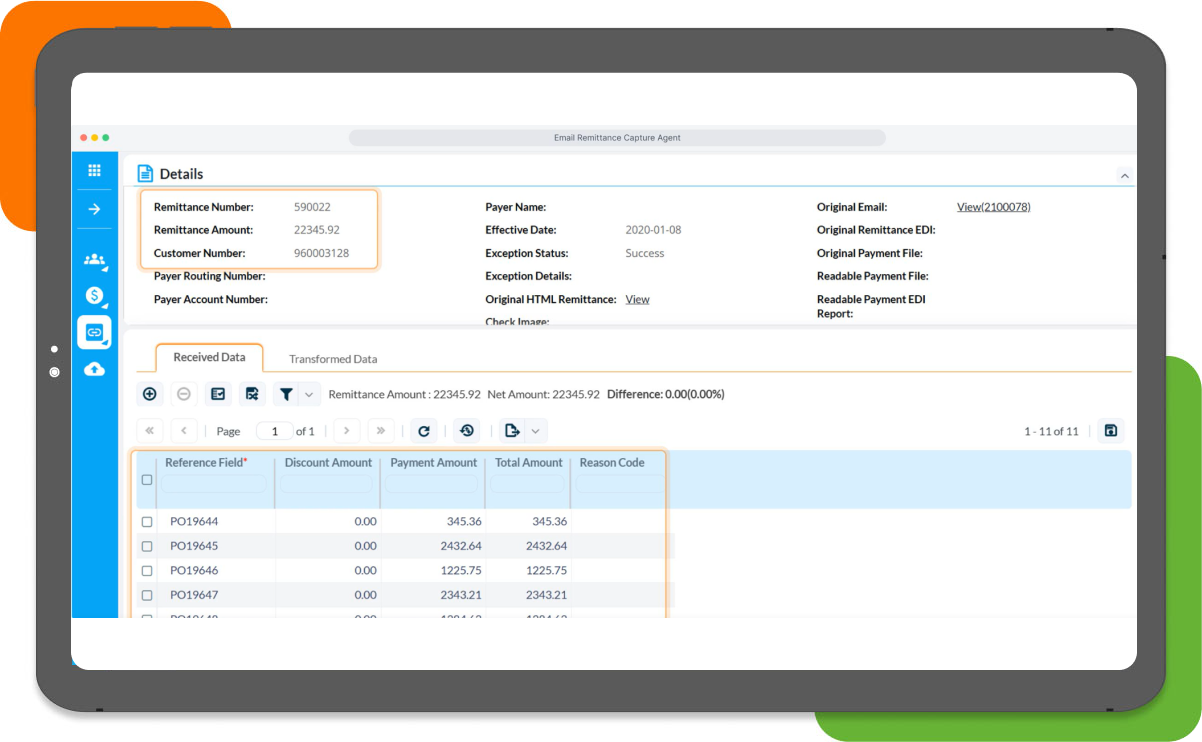The width and height of the screenshot is (1202, 742).
Task: Collapse the Details panel with chevron
Action: click(1124, 175)
